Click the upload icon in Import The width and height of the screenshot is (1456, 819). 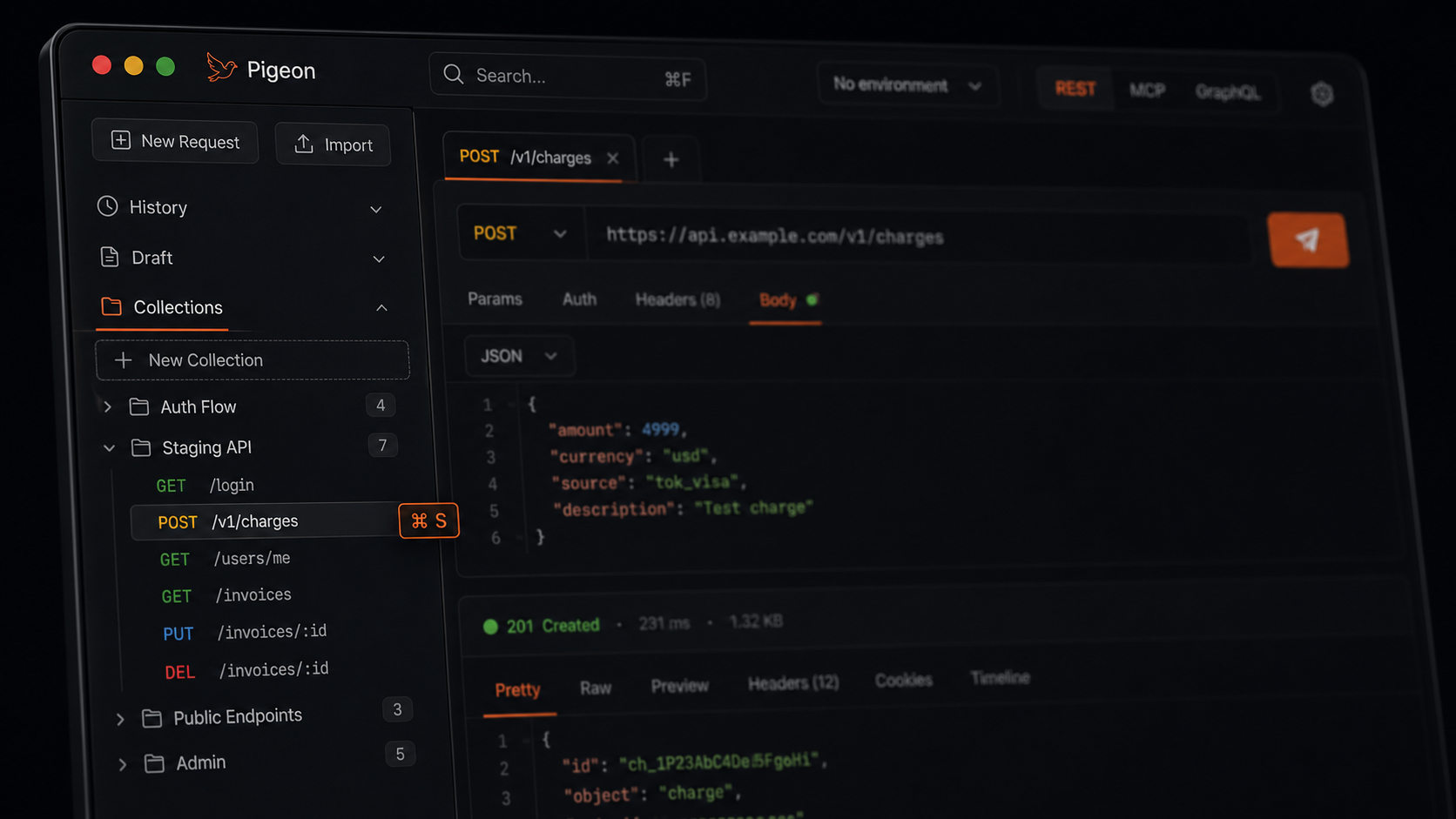[303, 144]
